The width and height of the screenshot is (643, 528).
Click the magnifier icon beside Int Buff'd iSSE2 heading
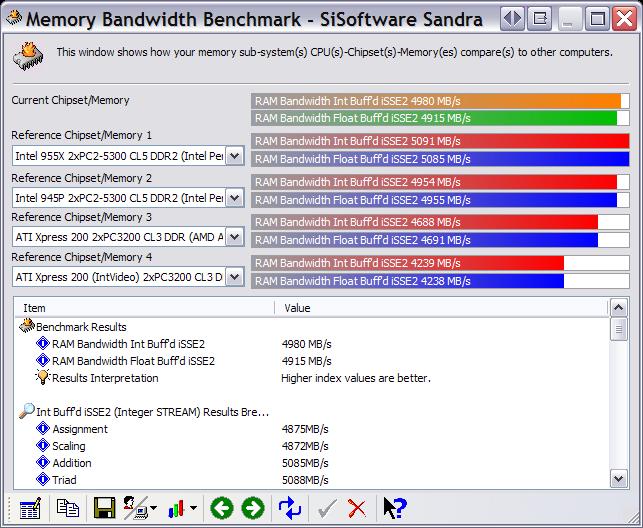[x=27, y=411]
